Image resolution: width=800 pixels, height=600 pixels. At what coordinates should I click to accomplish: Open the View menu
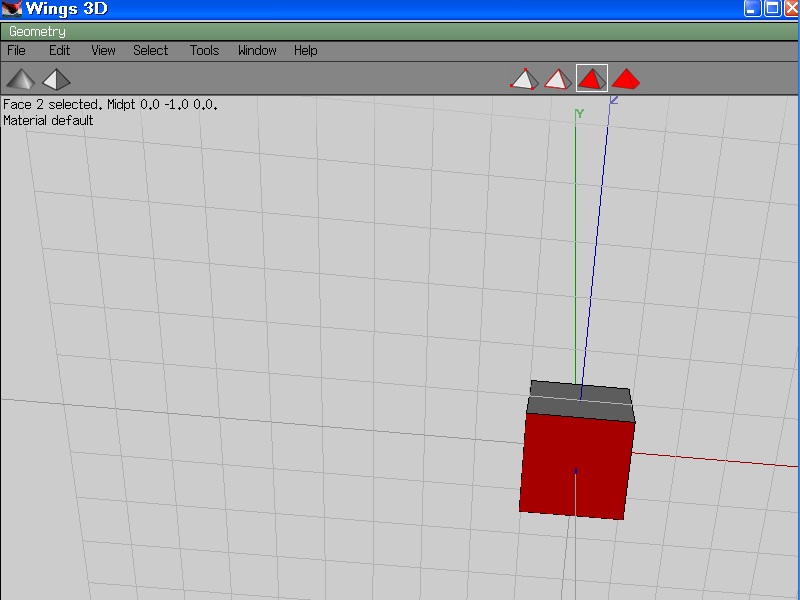(103, 51)
